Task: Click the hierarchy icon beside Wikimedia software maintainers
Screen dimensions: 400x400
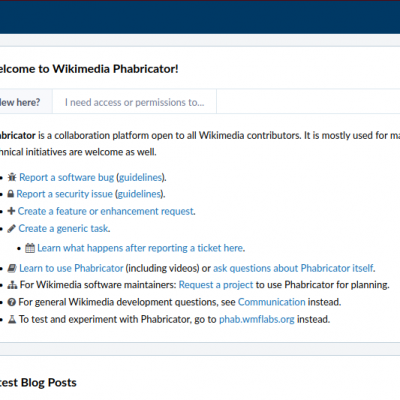Action: click(12, 285)
